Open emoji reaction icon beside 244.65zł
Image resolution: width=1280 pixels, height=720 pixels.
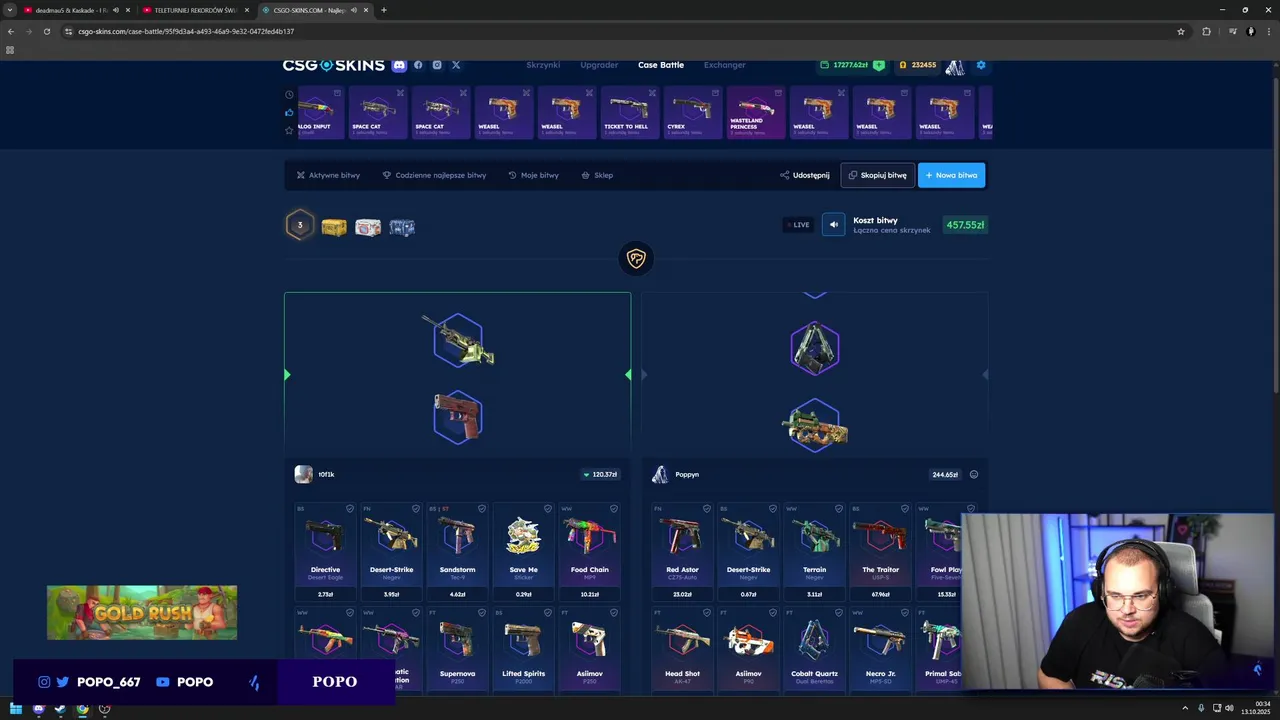(974, 475)
